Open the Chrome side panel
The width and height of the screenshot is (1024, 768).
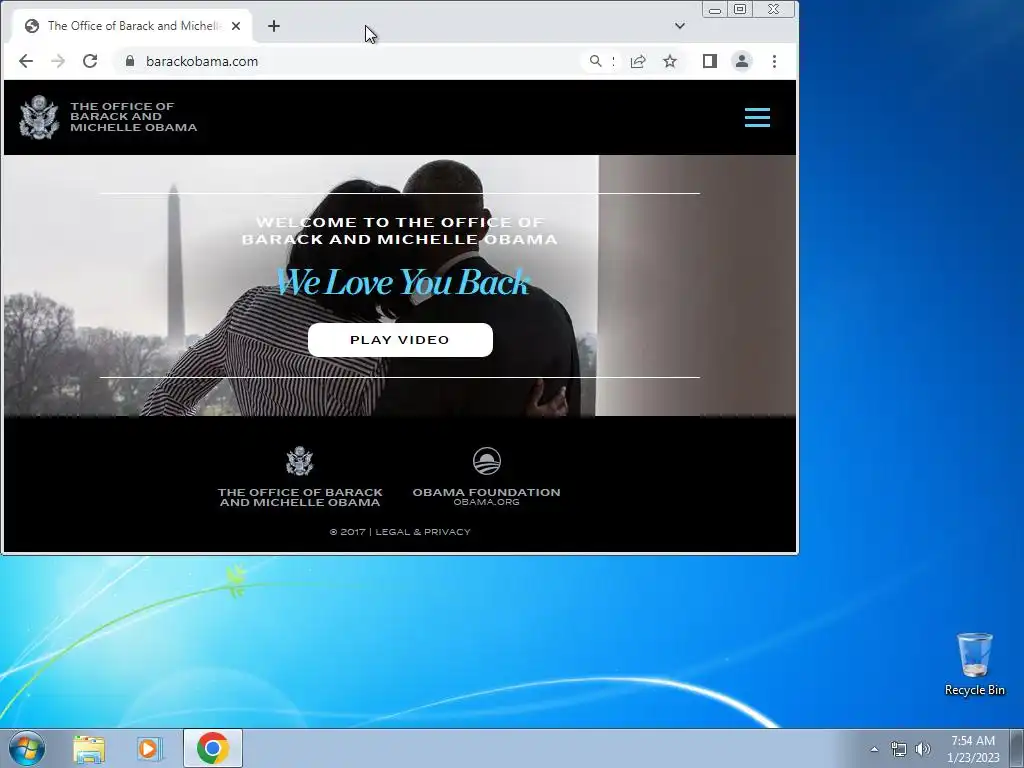point(710,61)
